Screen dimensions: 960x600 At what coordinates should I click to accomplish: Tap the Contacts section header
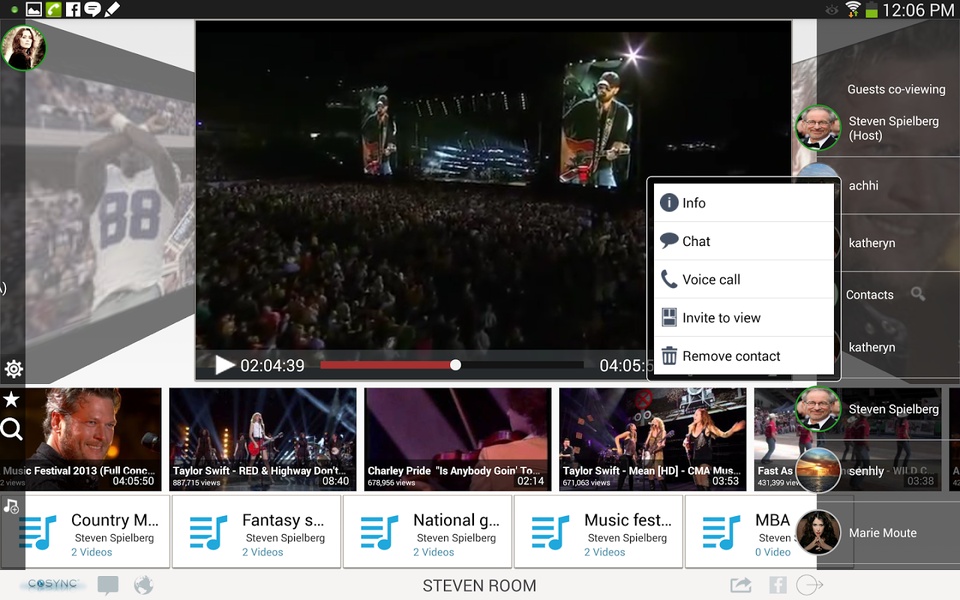pos(869,294)
